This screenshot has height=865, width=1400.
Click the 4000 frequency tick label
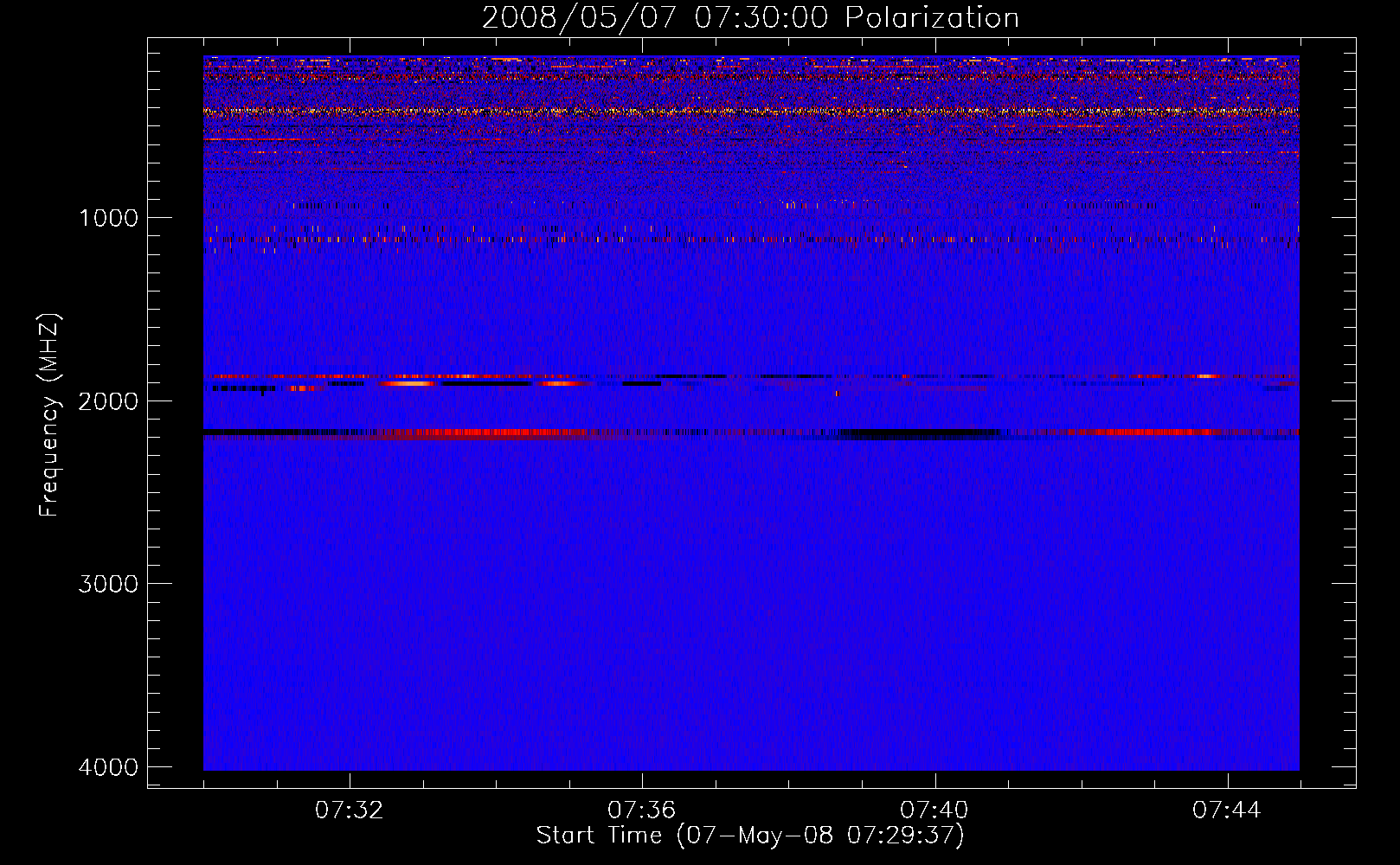tap(108, 767)
